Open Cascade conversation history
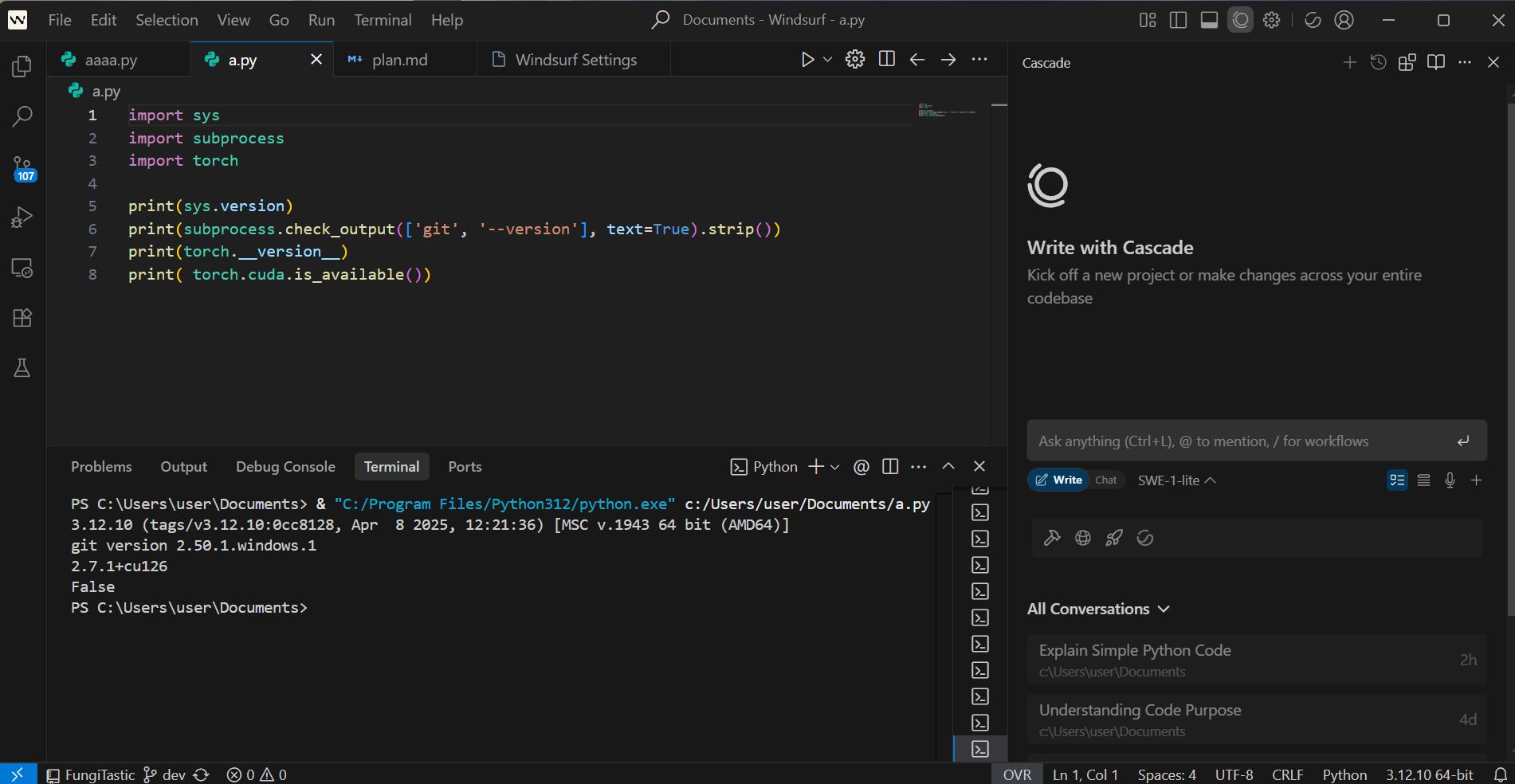The height and width of the screenshot is (784, 1515). click(1378, 62)
